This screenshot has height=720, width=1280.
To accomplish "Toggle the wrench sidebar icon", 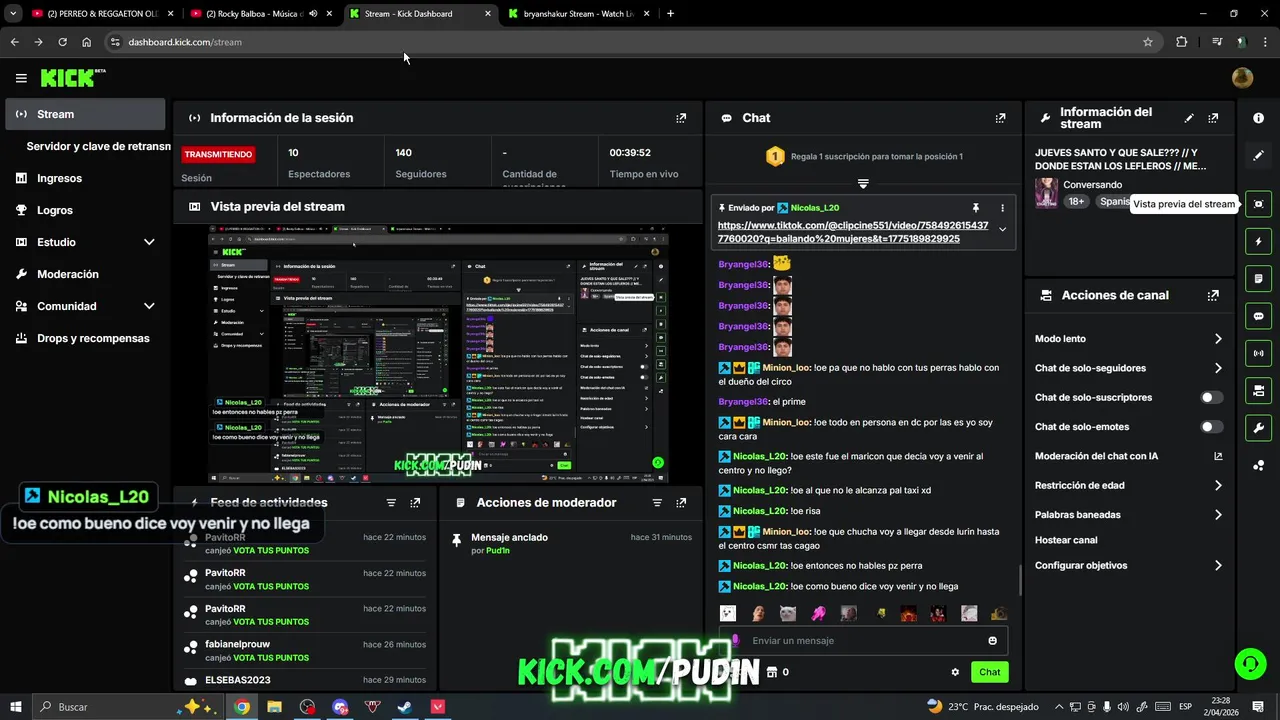I will click(x=1258, y=427).
